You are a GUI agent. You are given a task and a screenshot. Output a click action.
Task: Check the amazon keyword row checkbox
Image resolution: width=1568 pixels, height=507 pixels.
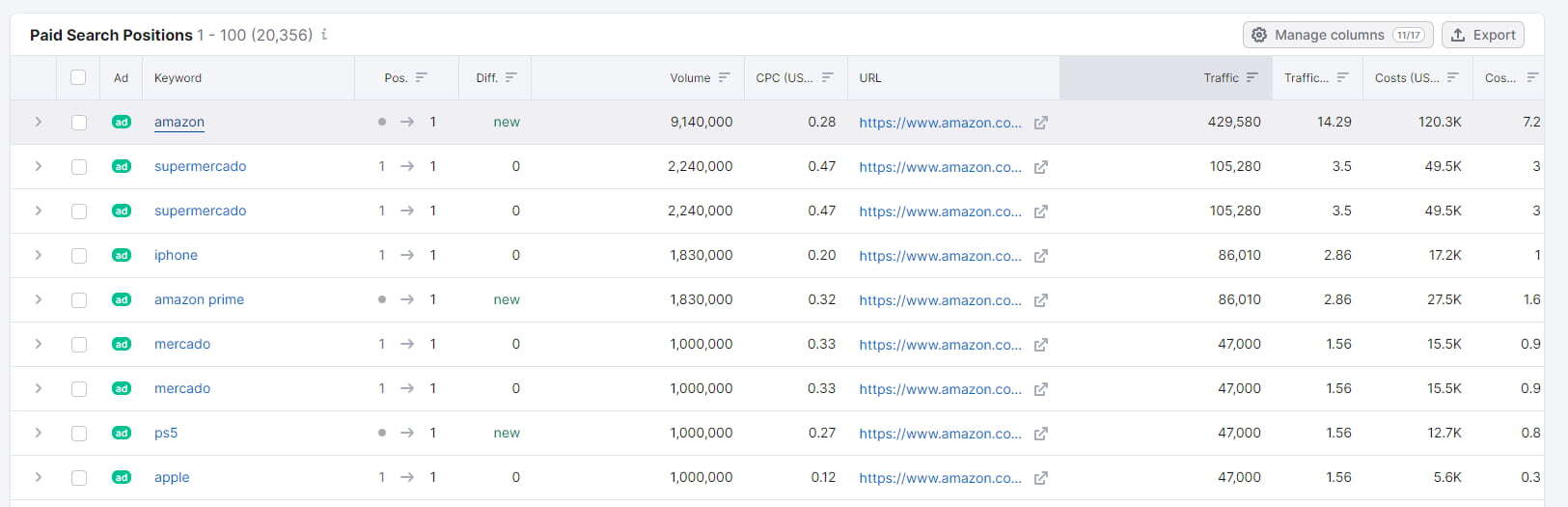tap(78, 123)
